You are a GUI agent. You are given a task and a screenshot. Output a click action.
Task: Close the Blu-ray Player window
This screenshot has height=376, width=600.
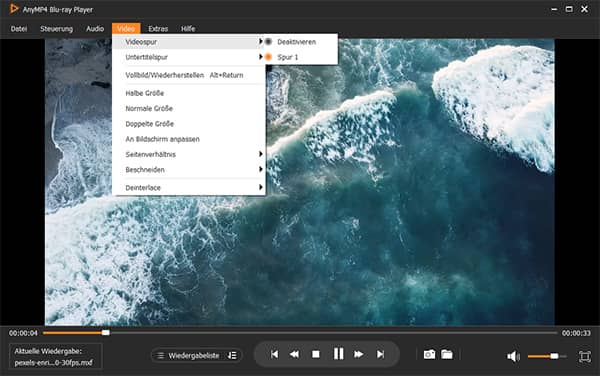pyautogui.click(x=584, y=9)
